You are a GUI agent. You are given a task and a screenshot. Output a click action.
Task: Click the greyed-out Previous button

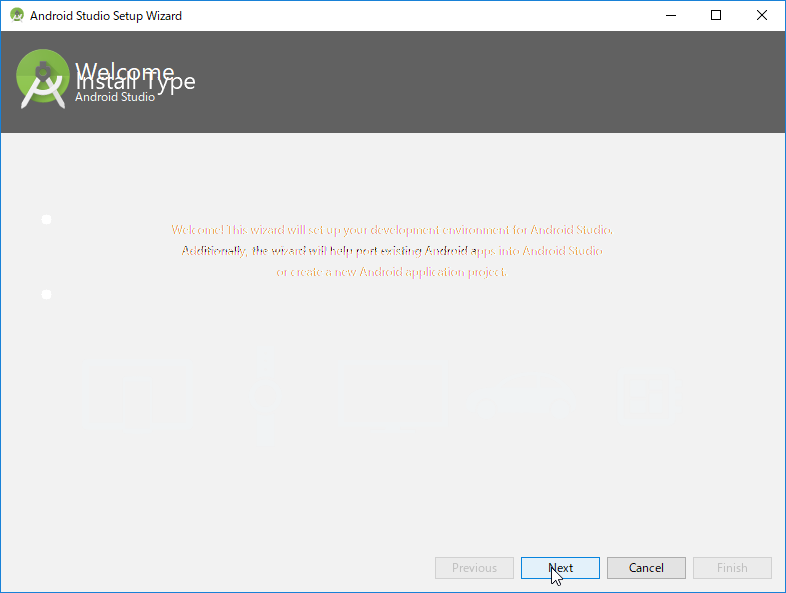point(474,568)
